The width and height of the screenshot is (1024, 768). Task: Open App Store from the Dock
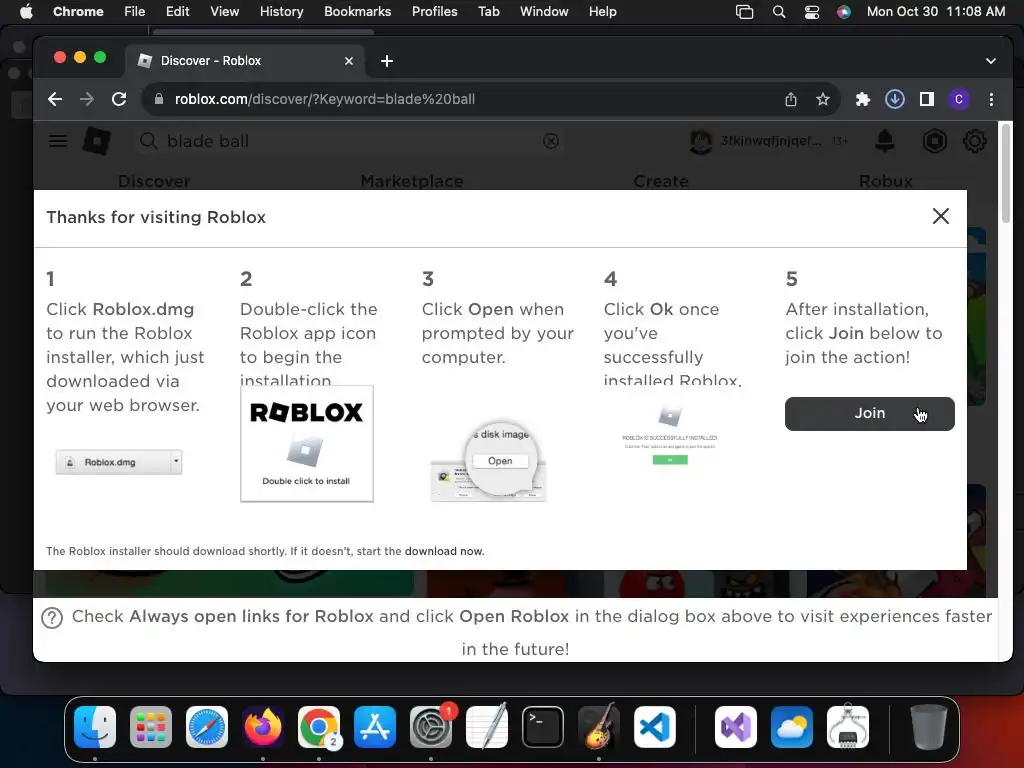[375, 727]
